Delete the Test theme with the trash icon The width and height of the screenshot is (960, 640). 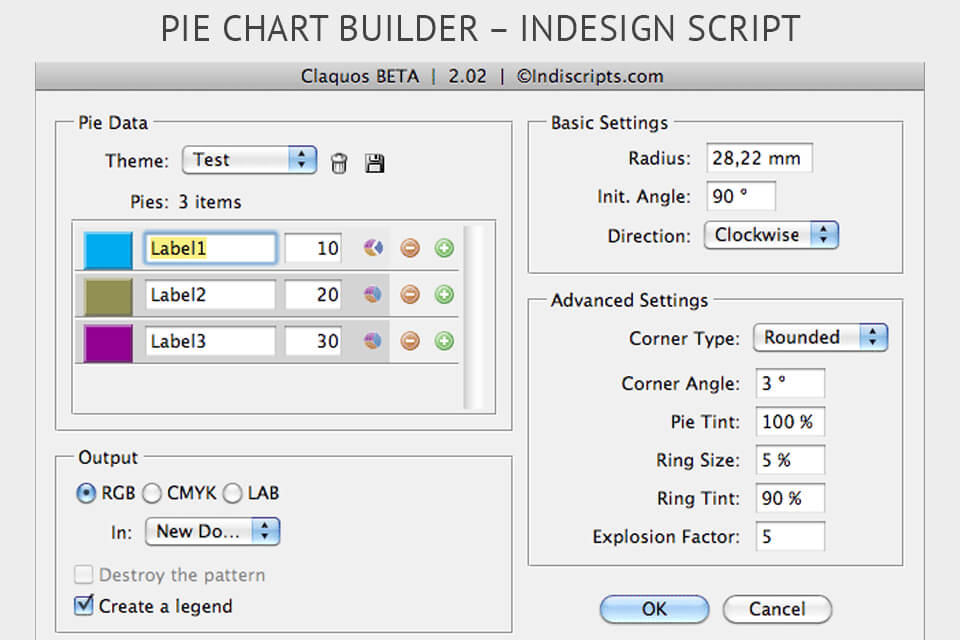point(339,161)
